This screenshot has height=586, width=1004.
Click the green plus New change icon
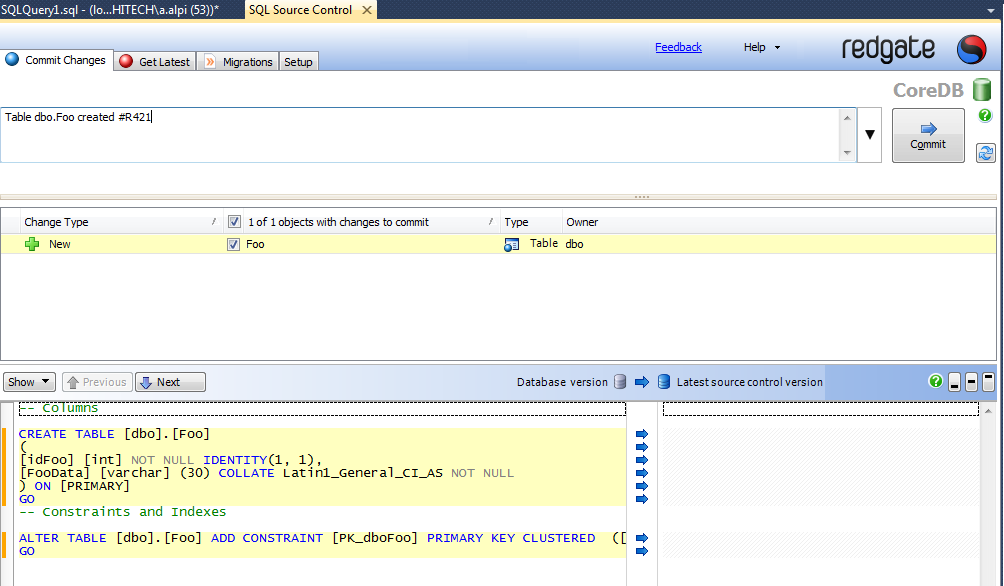pos(32,244)
